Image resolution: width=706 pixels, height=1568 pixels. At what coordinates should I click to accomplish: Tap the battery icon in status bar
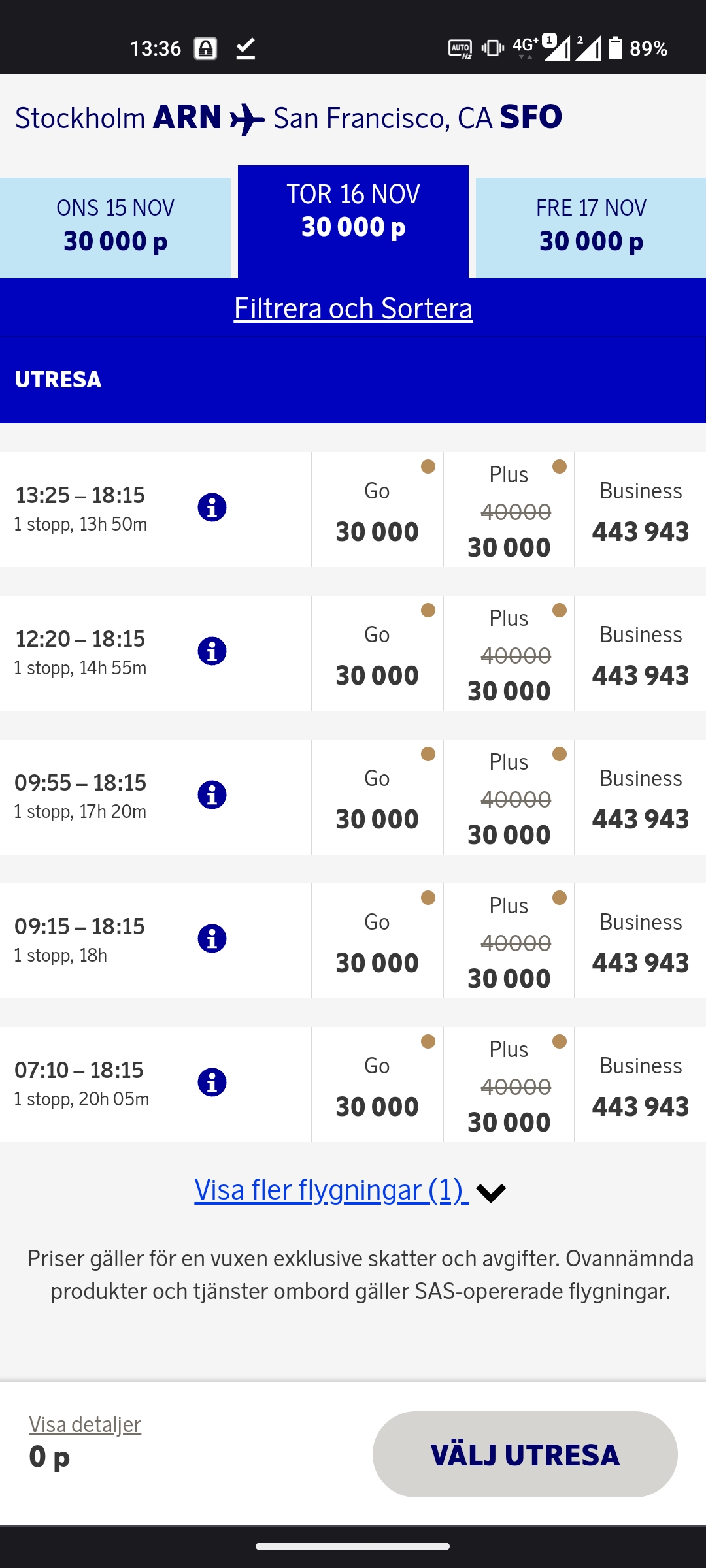point(615,48)
